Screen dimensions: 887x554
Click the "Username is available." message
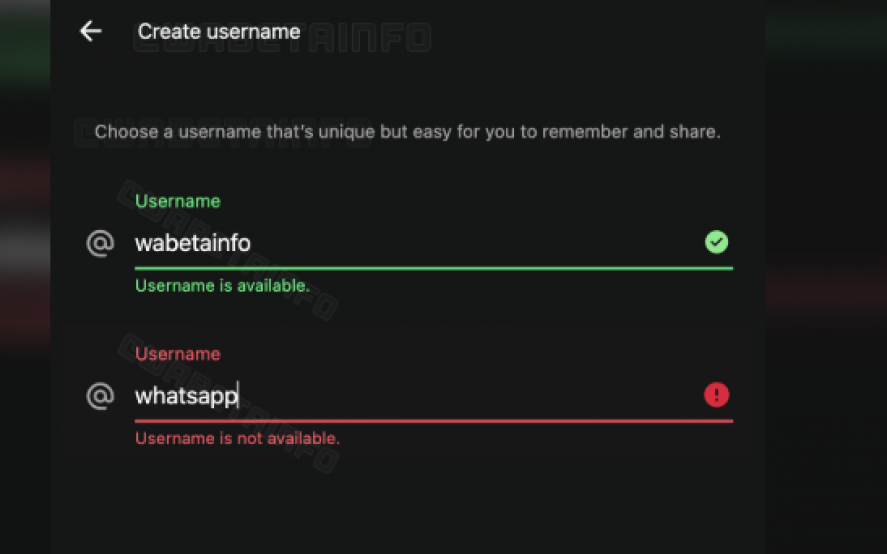(x=222, y=286)
